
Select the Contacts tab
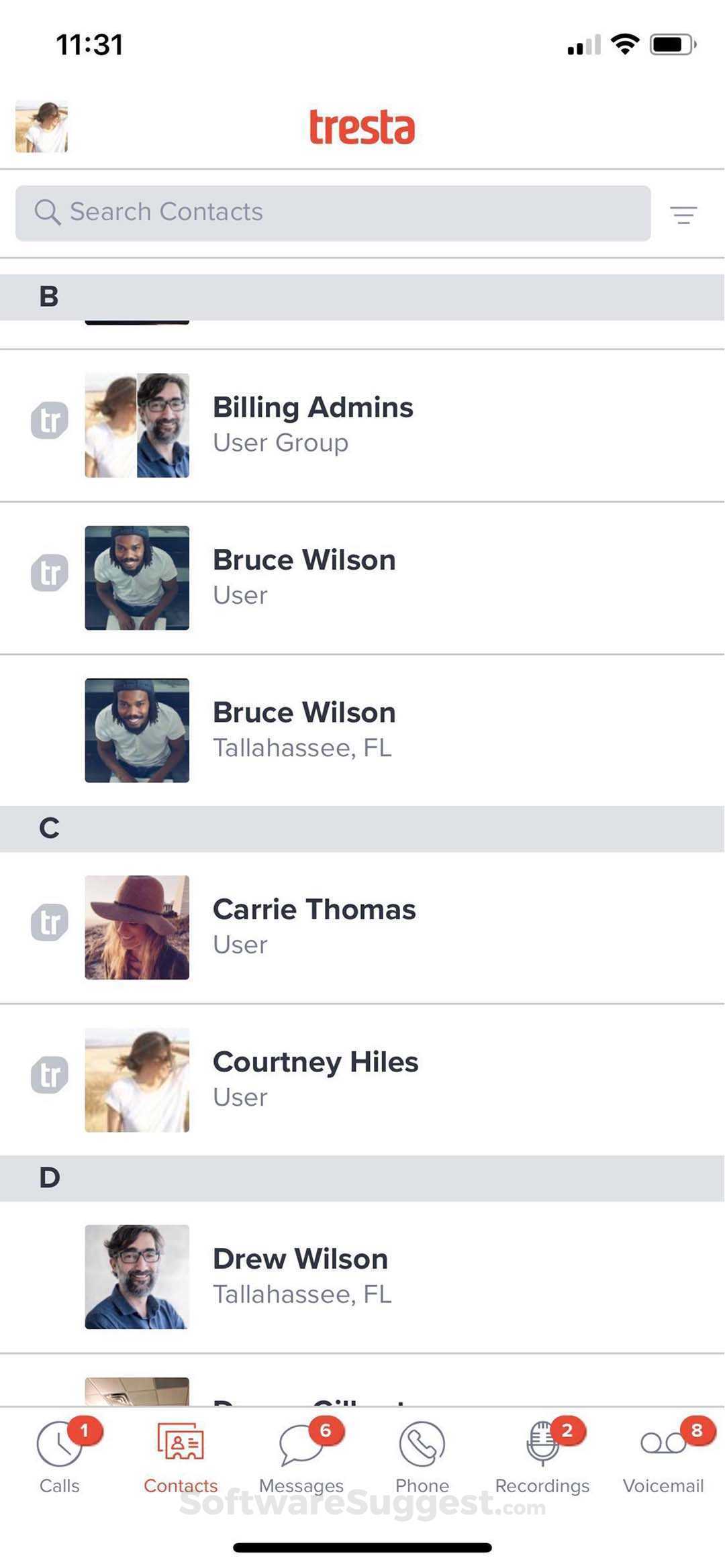tap(181, 1453)
